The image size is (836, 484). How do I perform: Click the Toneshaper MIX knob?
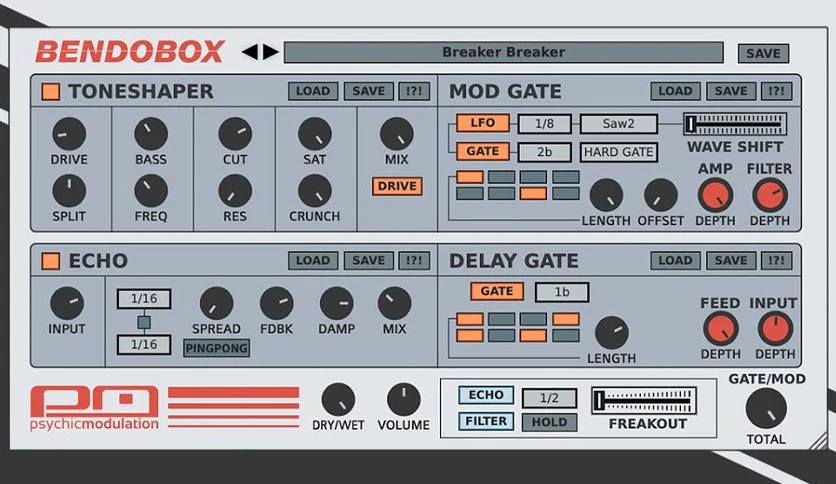tap(397, 134)
